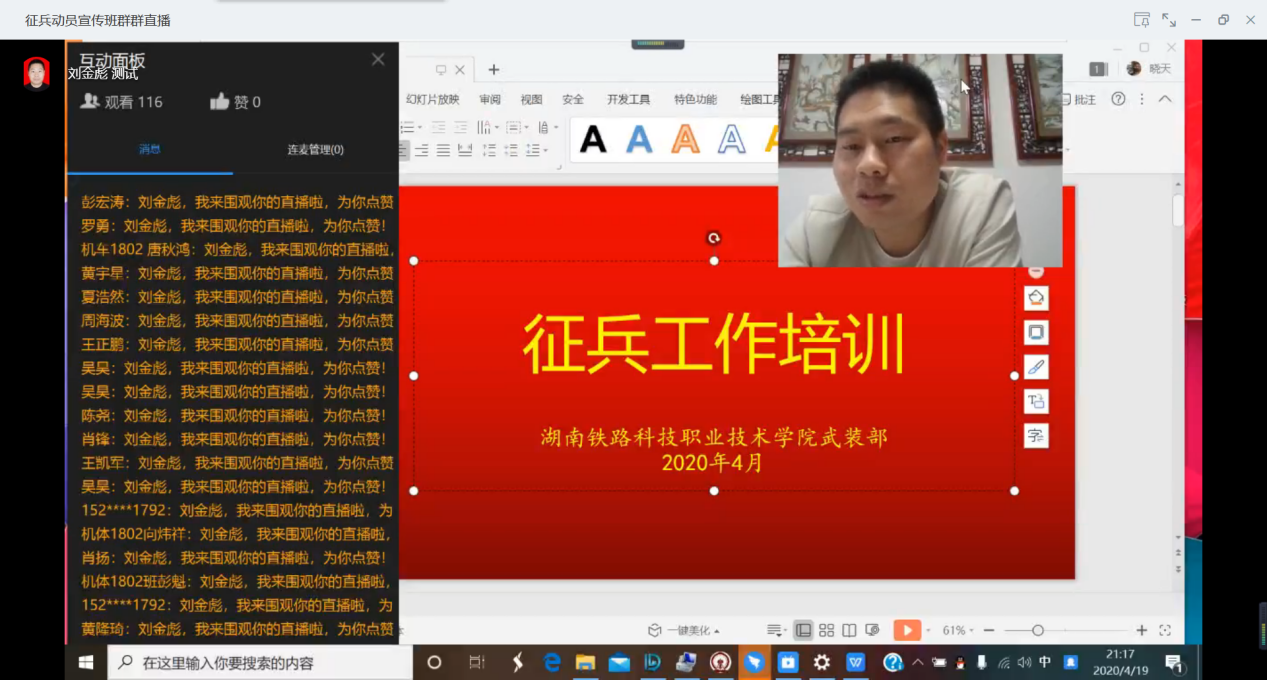Open the 开发工具 developer tools tab
The image size is (1267, 680).
(628, 100)
